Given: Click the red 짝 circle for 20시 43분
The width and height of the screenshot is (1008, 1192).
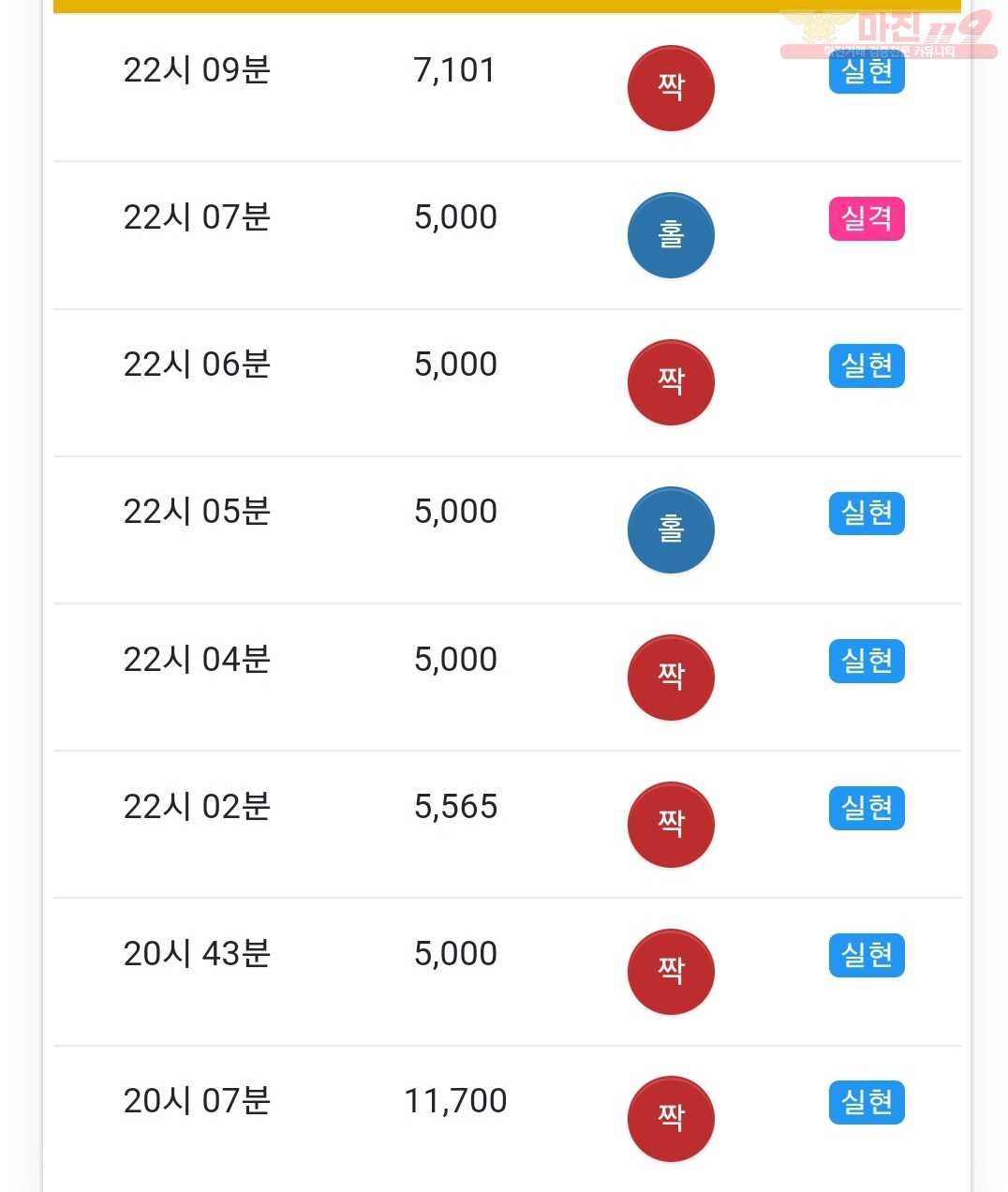Looking at the screenshot, I should (671, 972).
